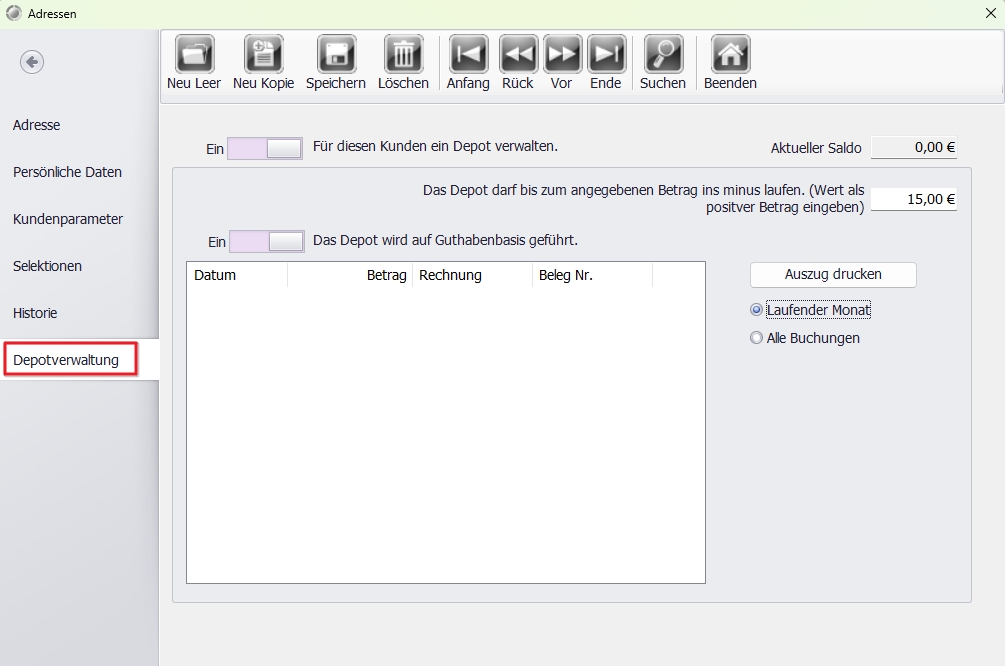Click the Aktueller Saldo value field
Screen dimensions: 1005x666
click(914, 147)
